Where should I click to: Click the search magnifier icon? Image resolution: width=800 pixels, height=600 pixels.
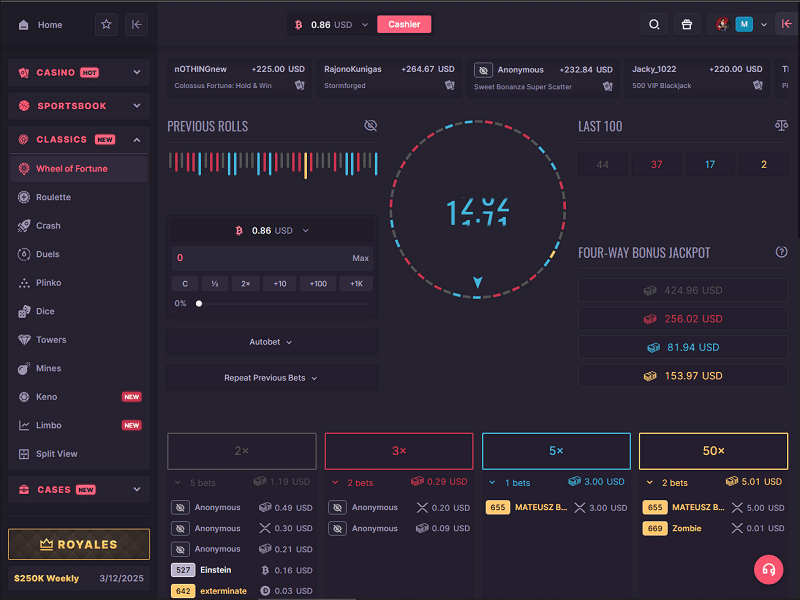(654, 25)
